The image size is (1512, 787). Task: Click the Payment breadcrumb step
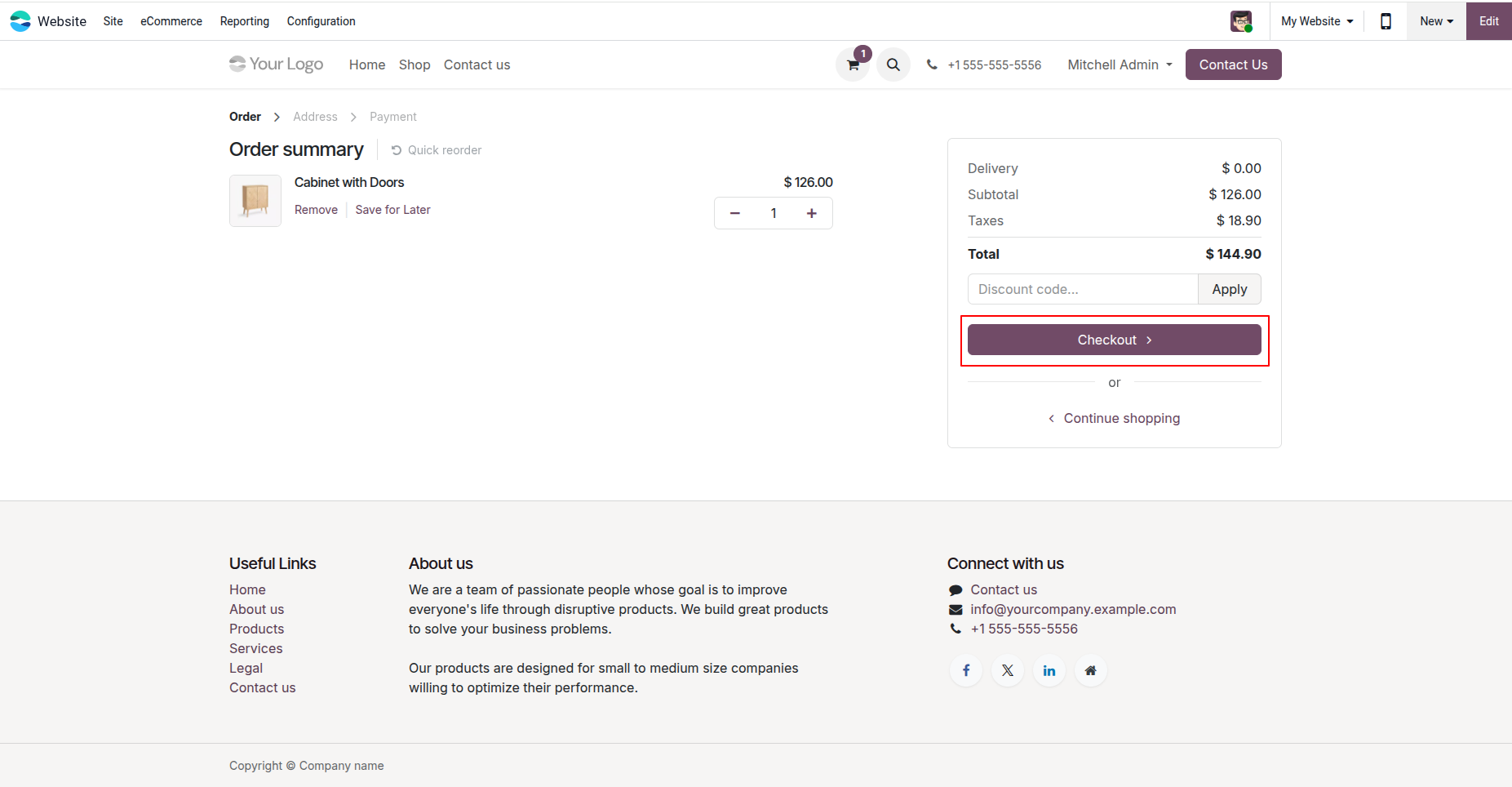(x=392, y=117)
